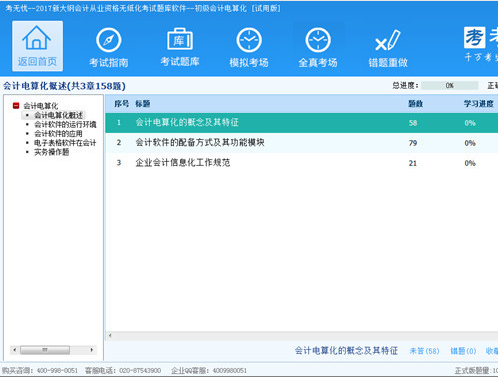Click the 标题 column header

tap(143, 104)
